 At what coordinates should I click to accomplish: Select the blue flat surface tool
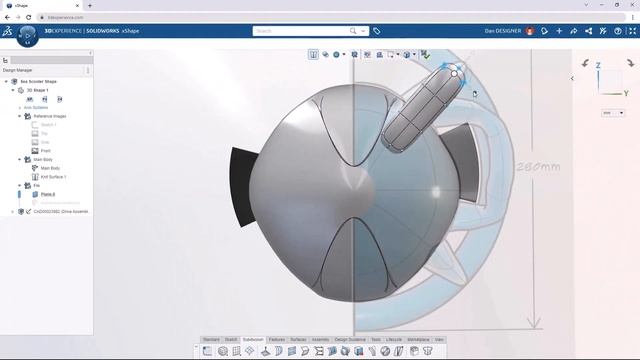point(291,351)
